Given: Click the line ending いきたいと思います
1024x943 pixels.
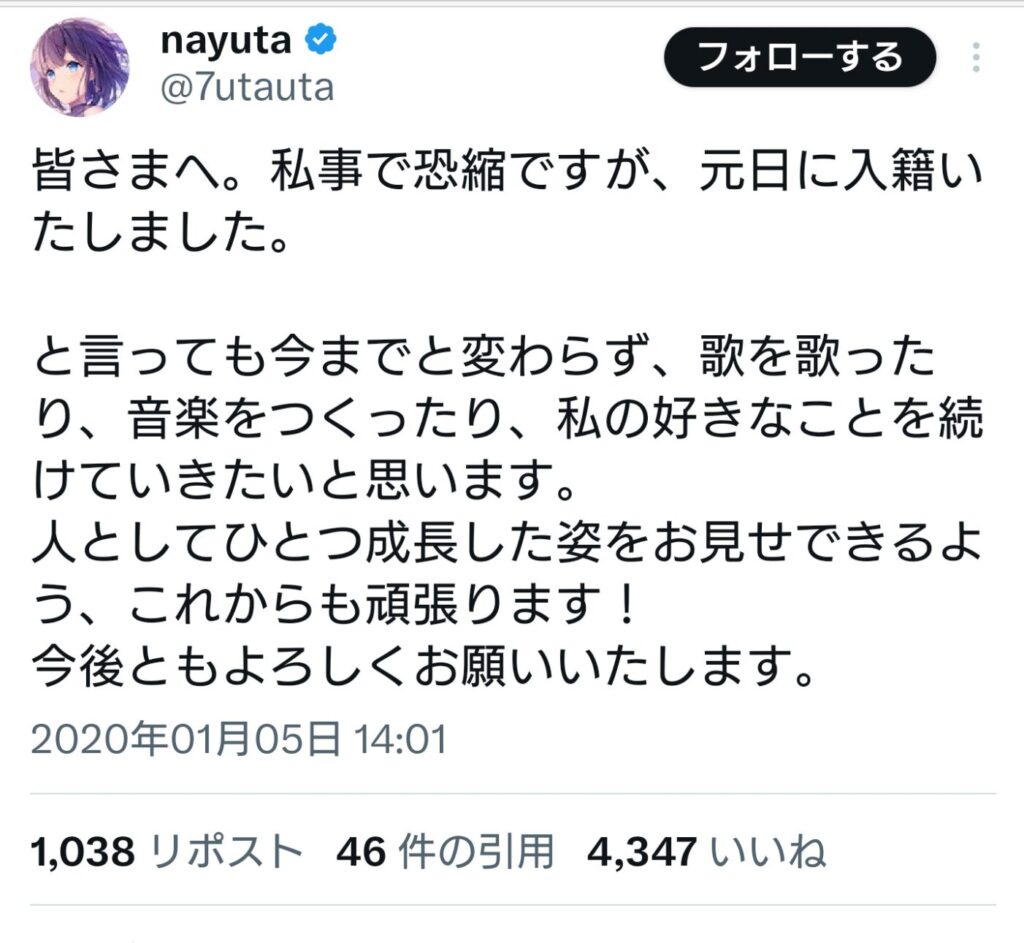Looking at the screenshot, I should 320,487.
